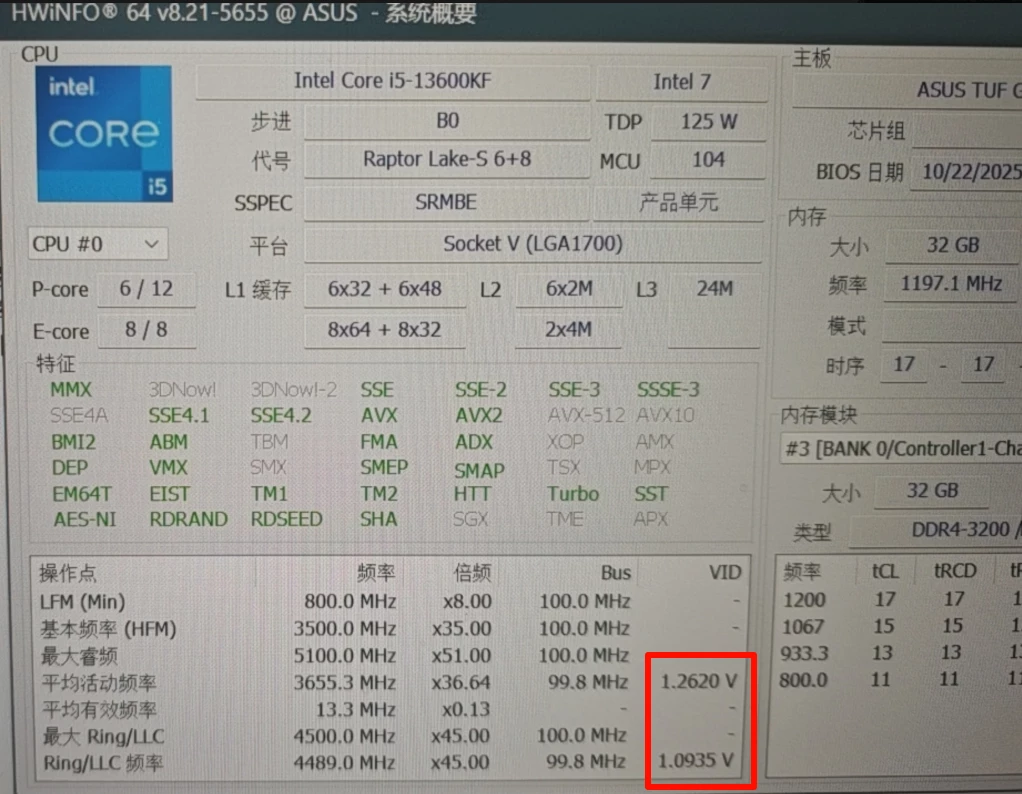This screenshot has width=1022, height=794.
Task: Click the E-core count 8 / 8
Action: pos(146,331)
